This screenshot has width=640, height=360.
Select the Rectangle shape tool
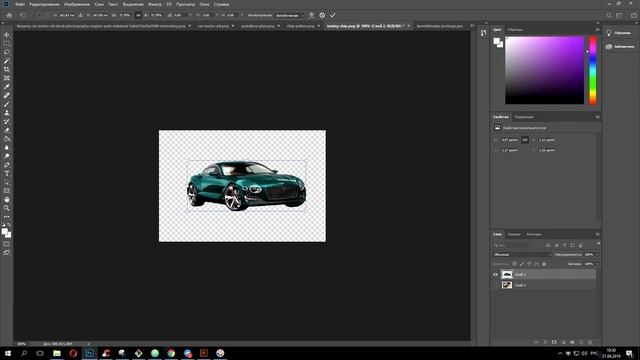coord(7,191)
